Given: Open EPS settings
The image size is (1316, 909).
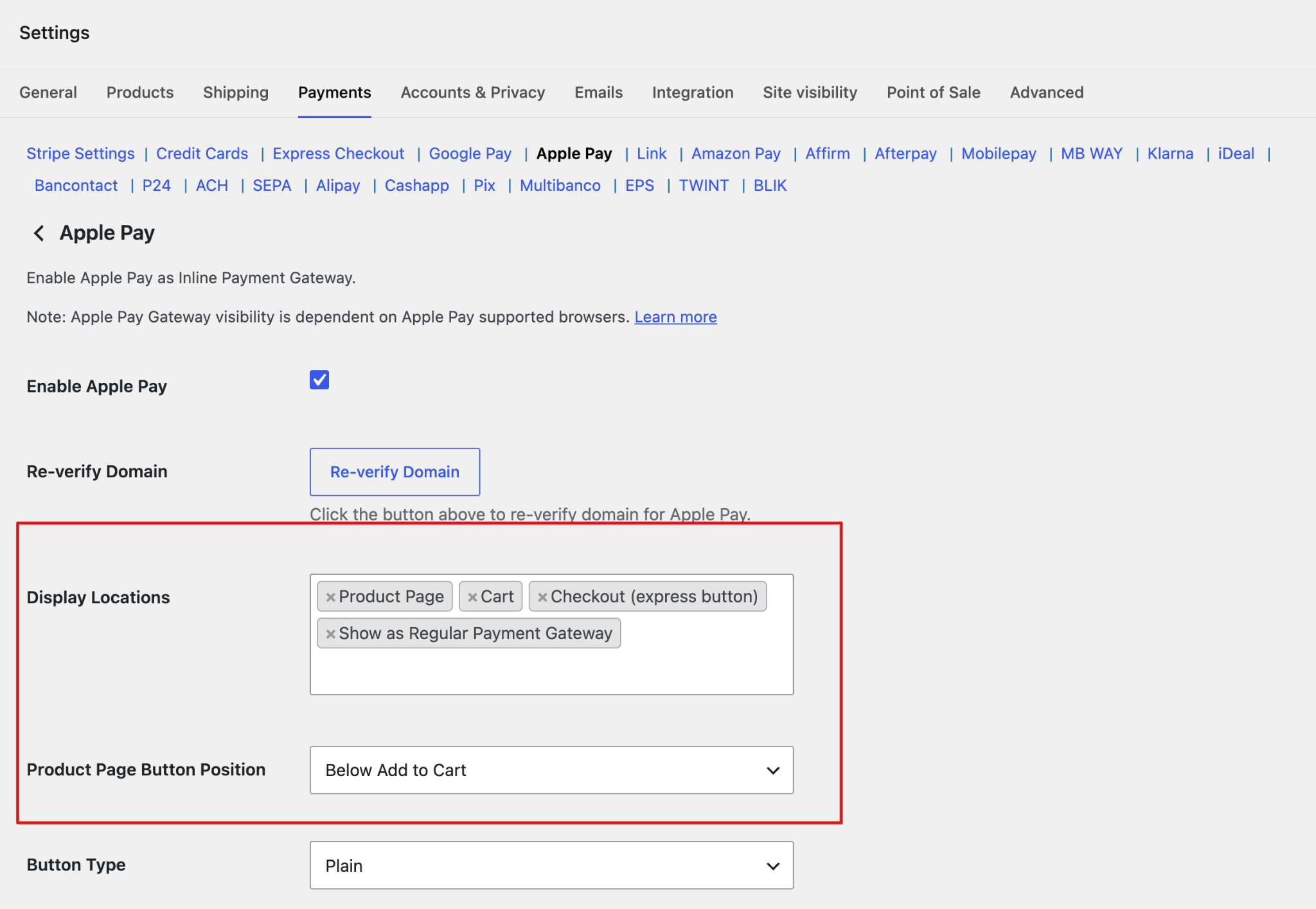Looking at the screenshot, I should click(639, 185).
